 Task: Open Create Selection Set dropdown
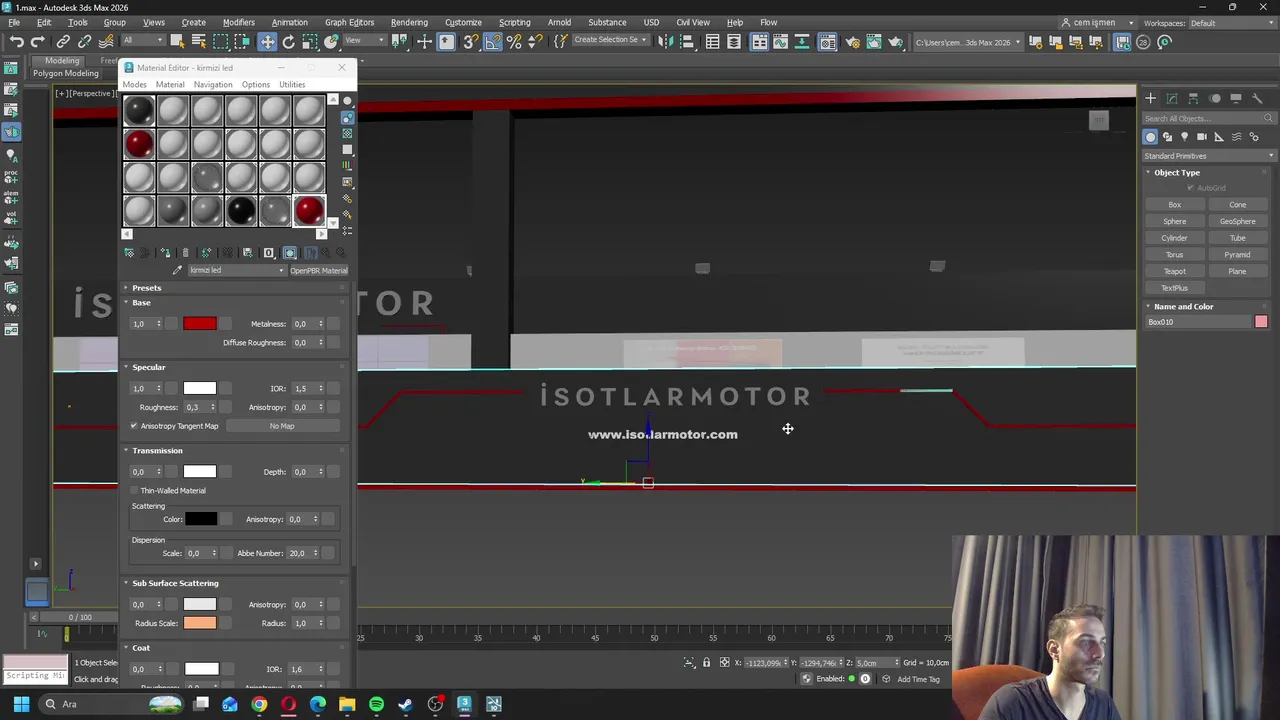610,41
